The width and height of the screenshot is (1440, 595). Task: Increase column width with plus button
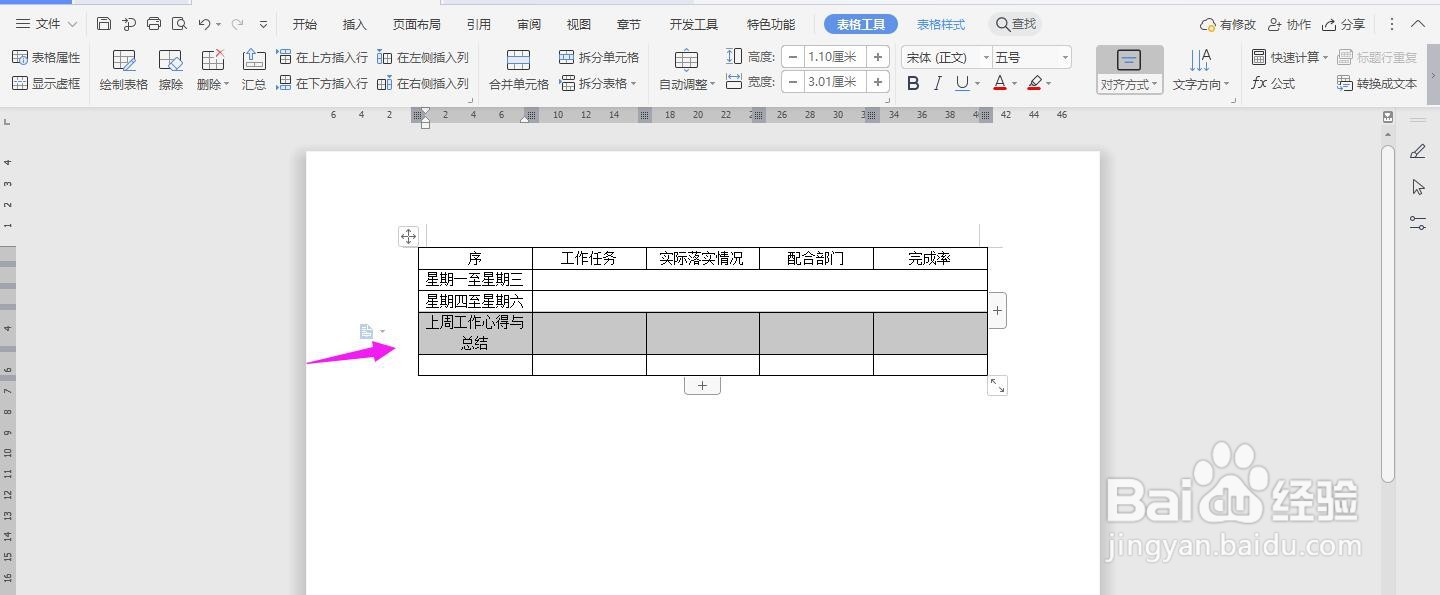878,82
